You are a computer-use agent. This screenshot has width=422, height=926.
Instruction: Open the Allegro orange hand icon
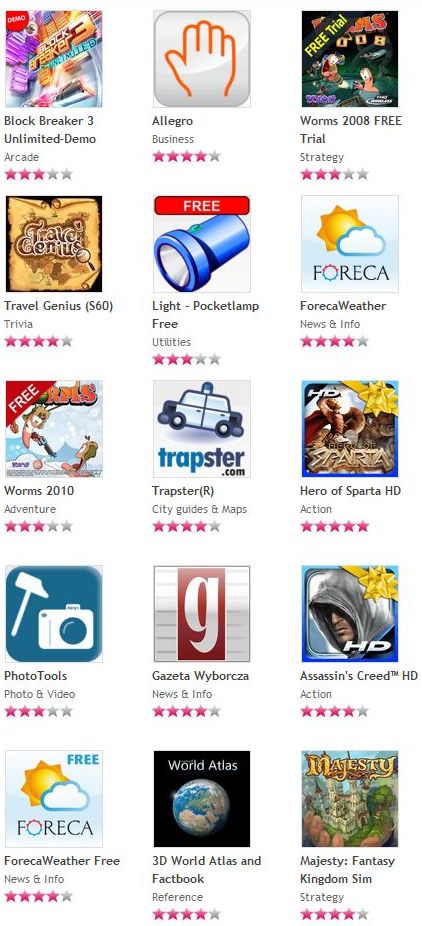click(202, 58)
